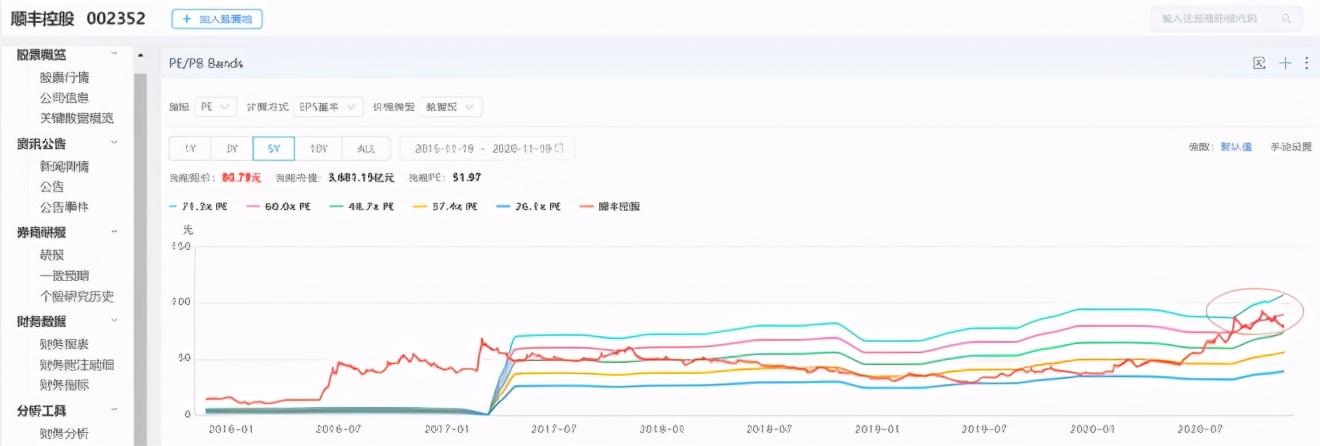Open 财务报表 in the sidebar
The image size is (1320, 446).
point(64,344)
